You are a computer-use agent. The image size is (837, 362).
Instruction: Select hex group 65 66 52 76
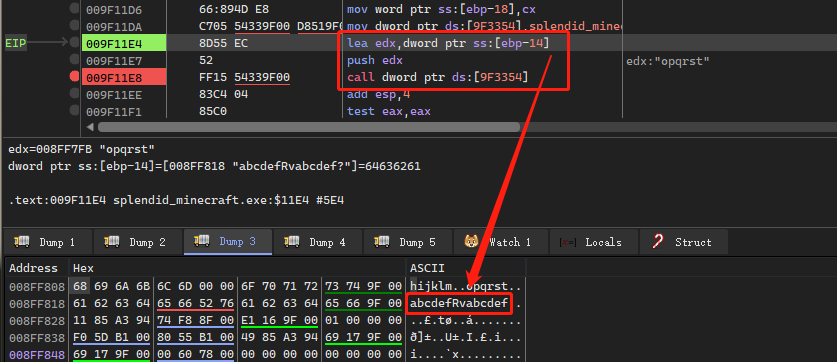click(195, 304)
